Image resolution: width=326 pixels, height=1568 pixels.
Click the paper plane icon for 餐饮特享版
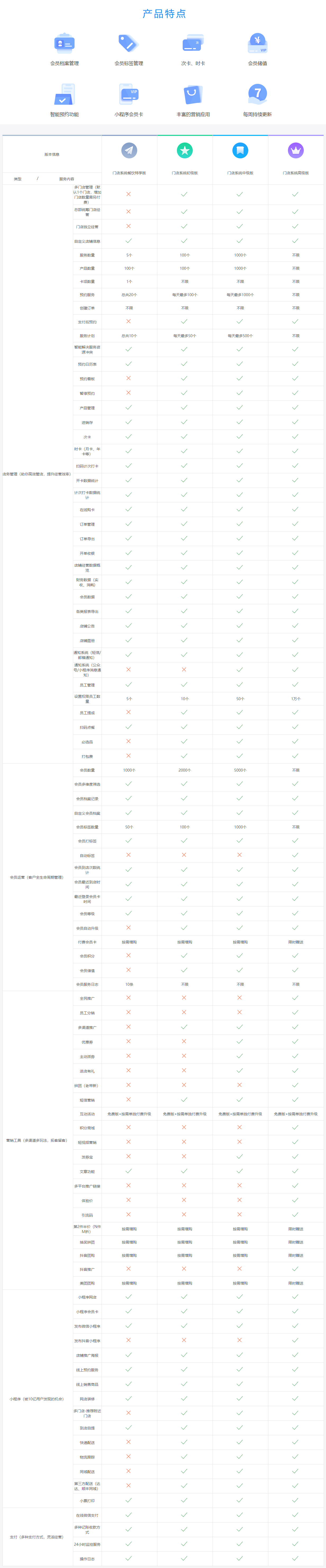coord(129,150)
